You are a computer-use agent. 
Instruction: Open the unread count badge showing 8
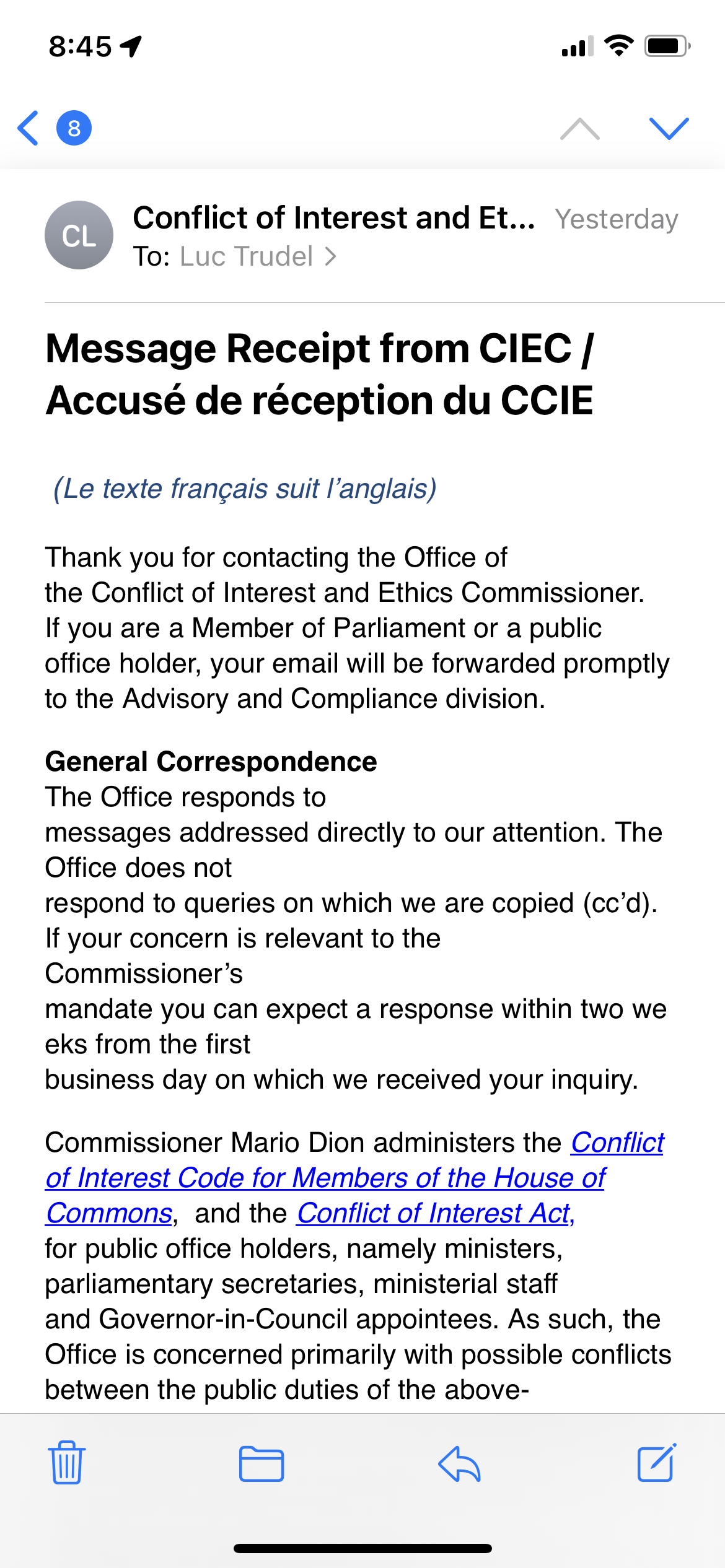[x=74, y=128]
